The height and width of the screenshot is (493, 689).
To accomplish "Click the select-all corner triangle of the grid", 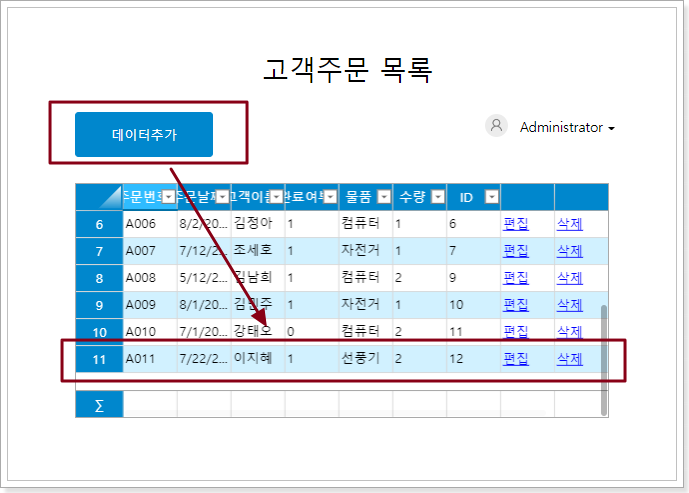I will click(99, 197).
